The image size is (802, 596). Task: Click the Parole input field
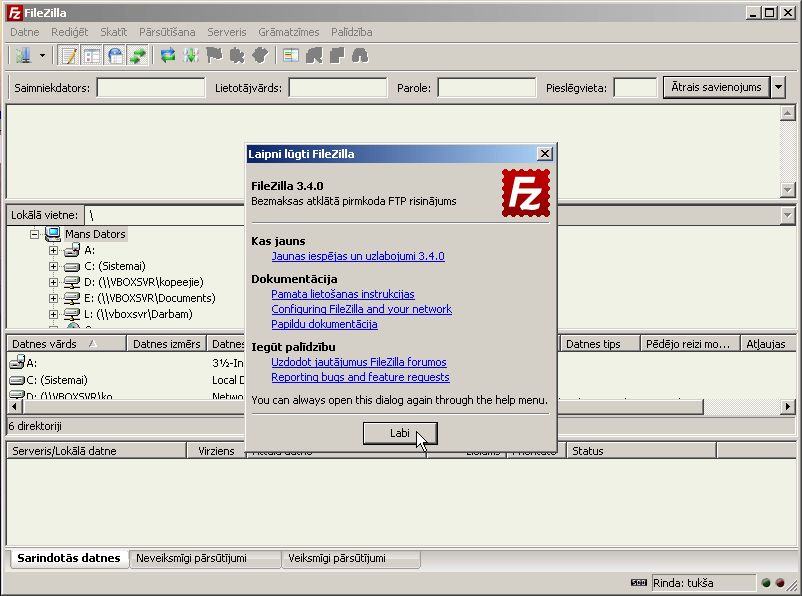pos(486,87)
